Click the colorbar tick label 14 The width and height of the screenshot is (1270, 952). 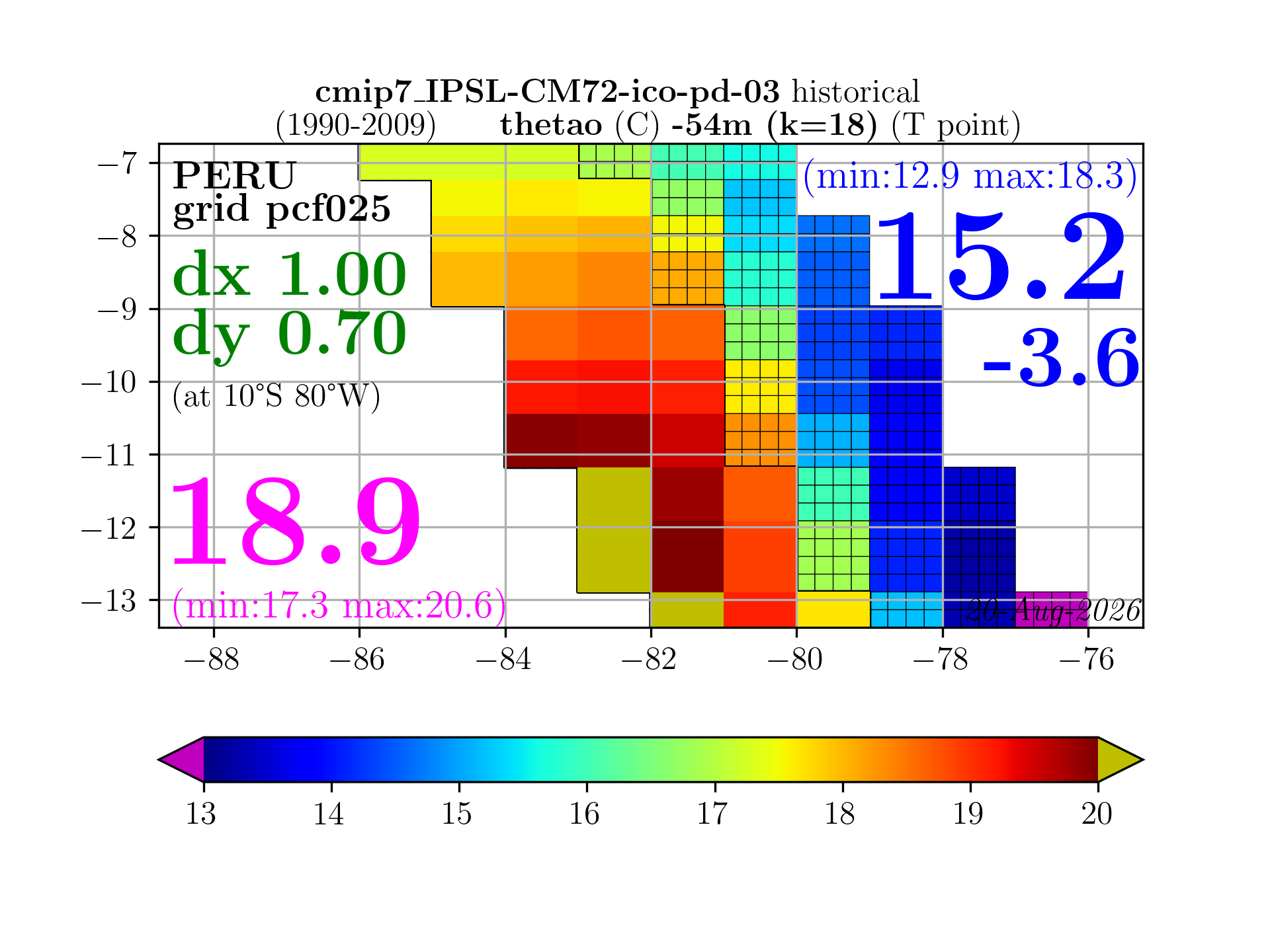329,814
